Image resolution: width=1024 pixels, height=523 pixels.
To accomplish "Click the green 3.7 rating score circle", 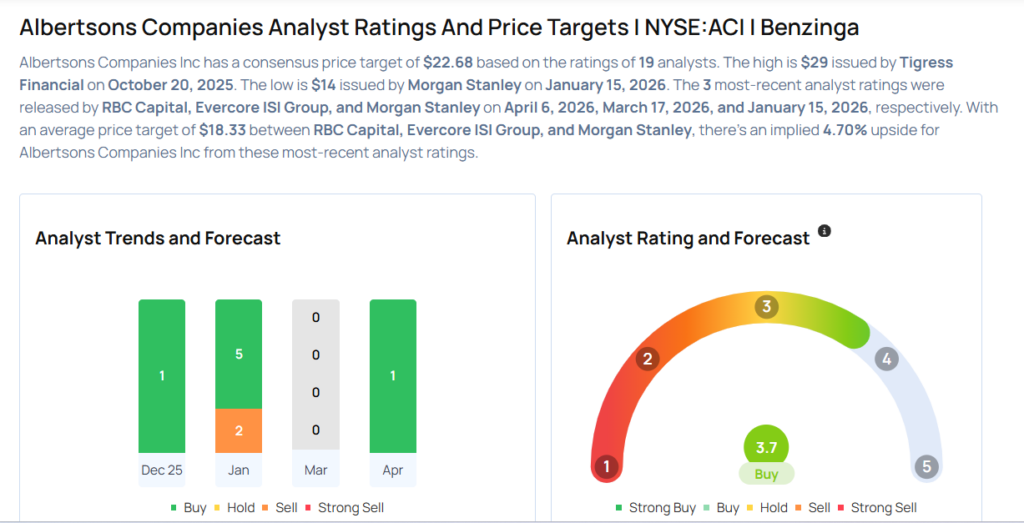I will [766, 447].
